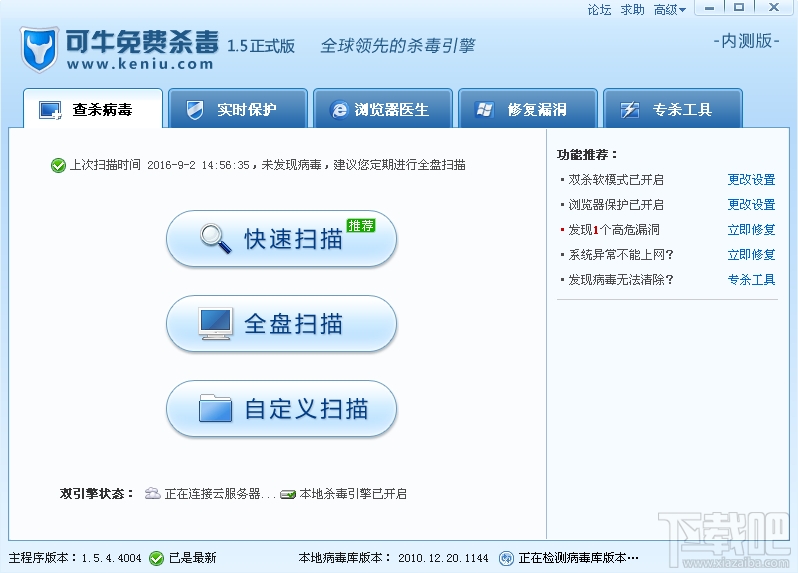Click the computer icon for full scan
The width and height of the screenshot is (798, 573).
point(216,324)
